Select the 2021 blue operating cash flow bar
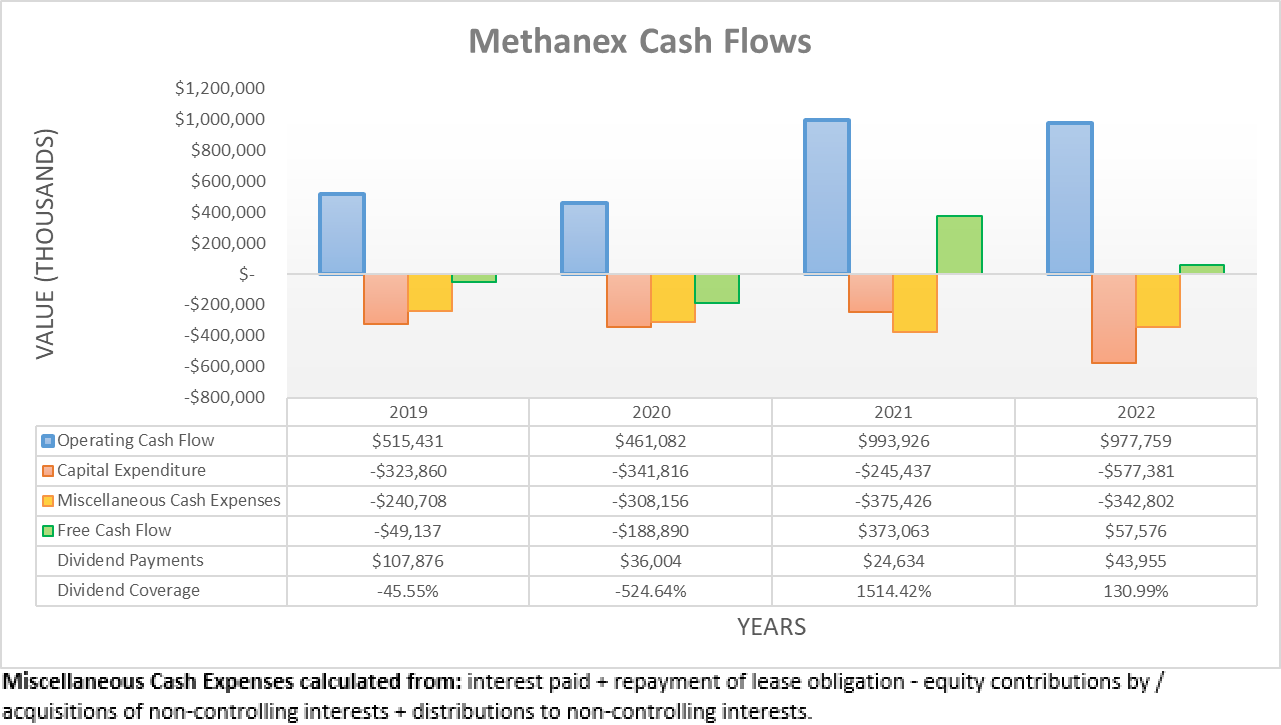1281x725 pixels. [827, 197]
